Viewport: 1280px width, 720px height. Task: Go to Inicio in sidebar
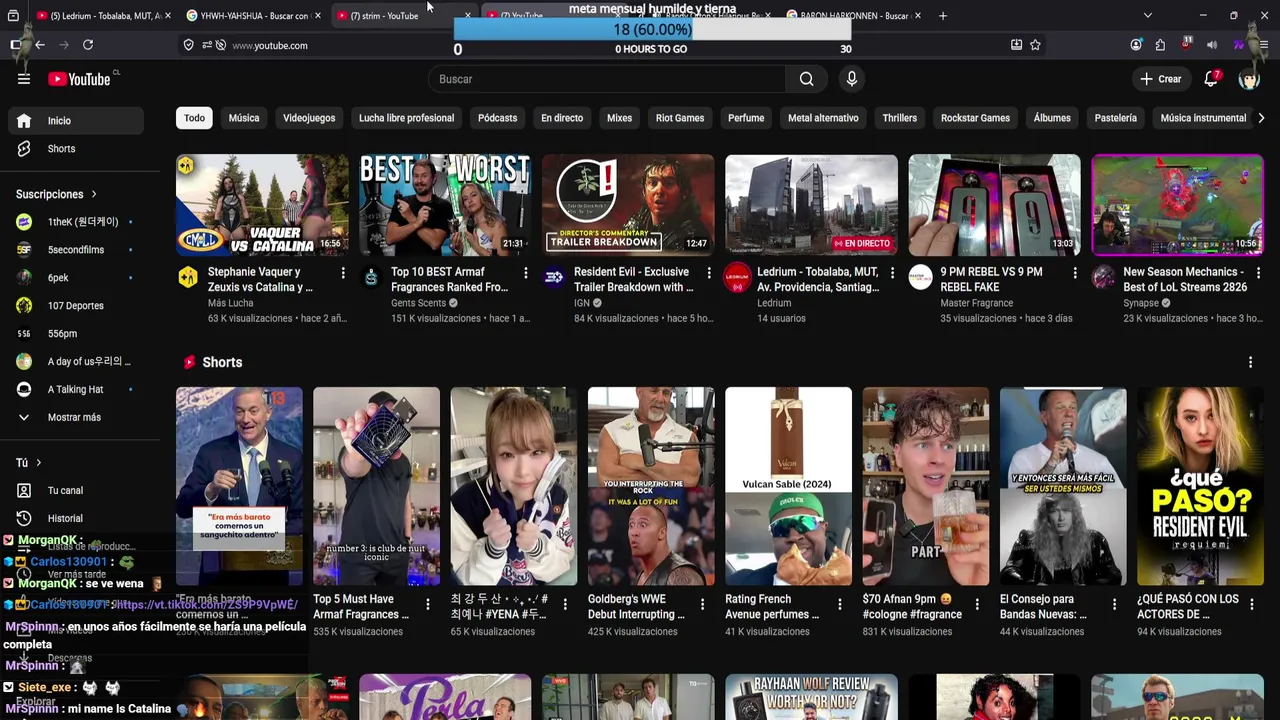(x=76, y=120)
